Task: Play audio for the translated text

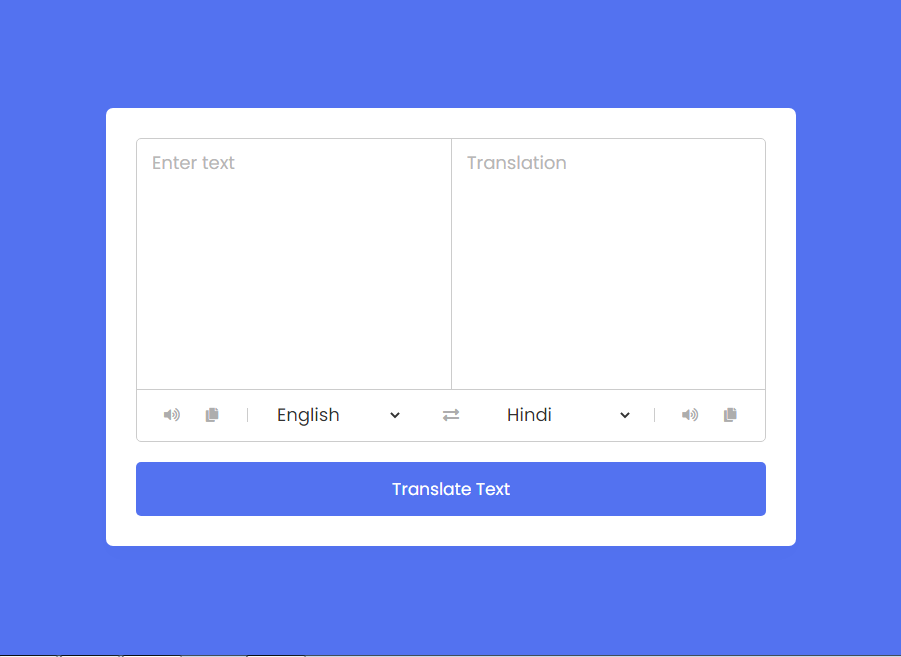Action: coord(690,415)
